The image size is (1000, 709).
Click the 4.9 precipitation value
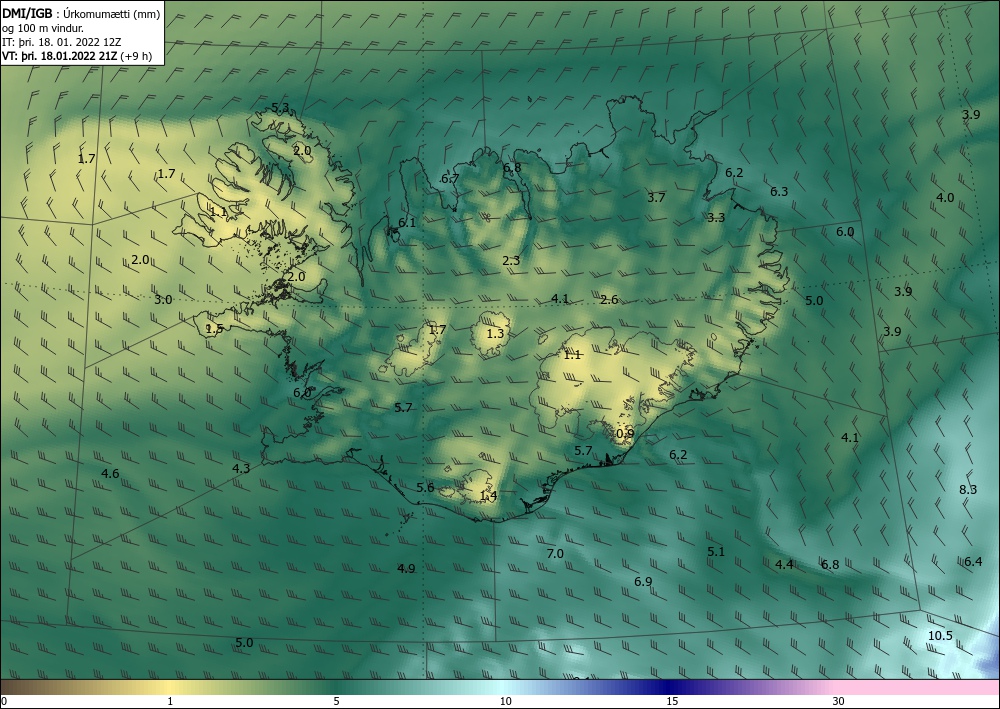coord(406,569)
